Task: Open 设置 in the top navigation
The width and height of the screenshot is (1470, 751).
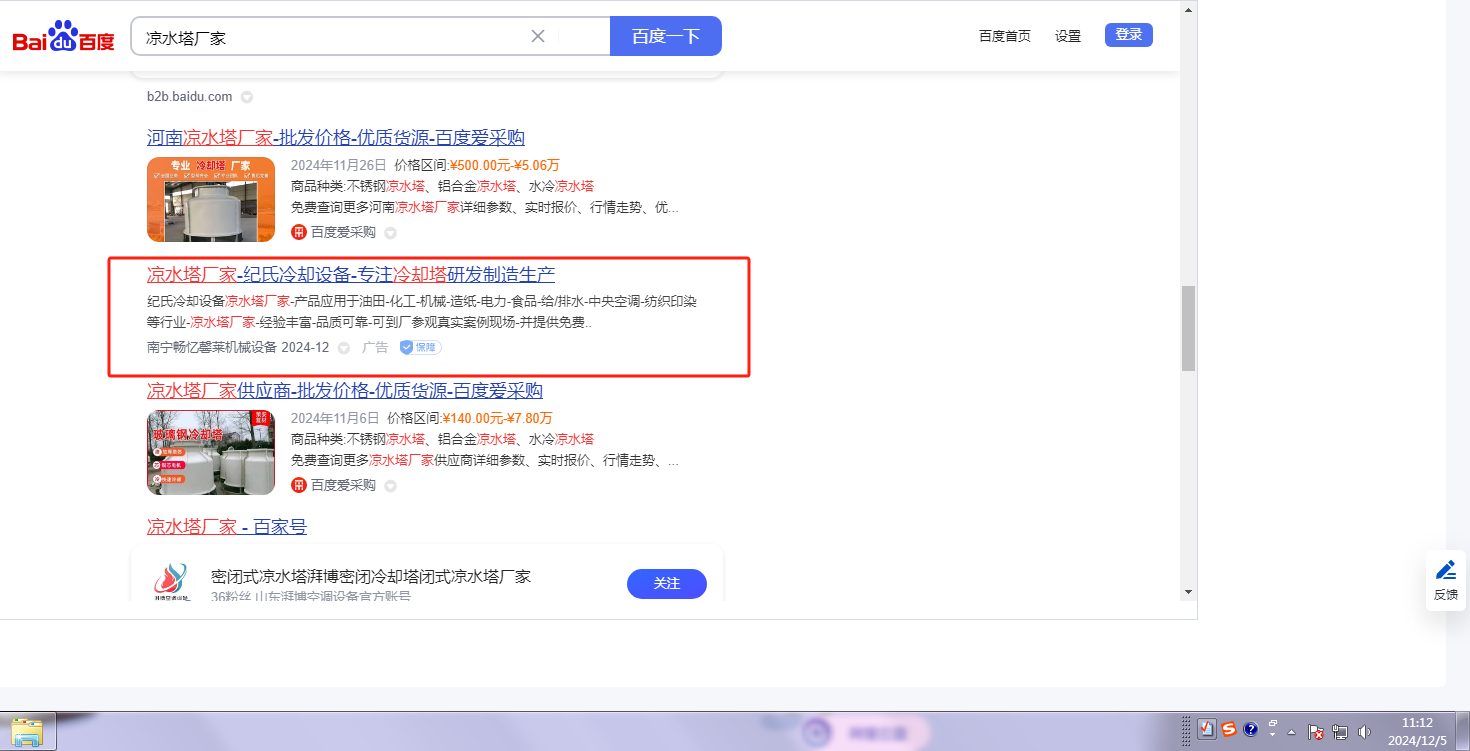Action: pos(1067,36)
